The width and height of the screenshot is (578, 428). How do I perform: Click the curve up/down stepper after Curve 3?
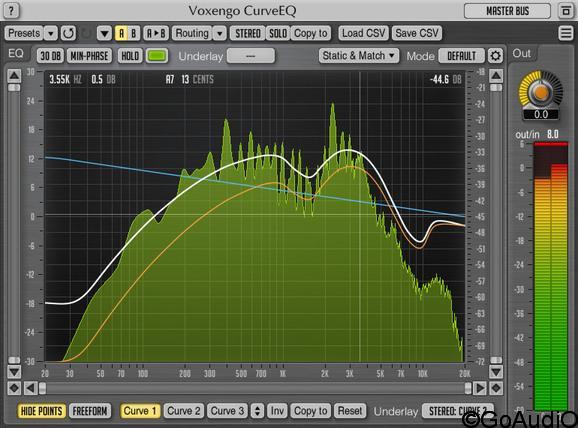point(257,411)
